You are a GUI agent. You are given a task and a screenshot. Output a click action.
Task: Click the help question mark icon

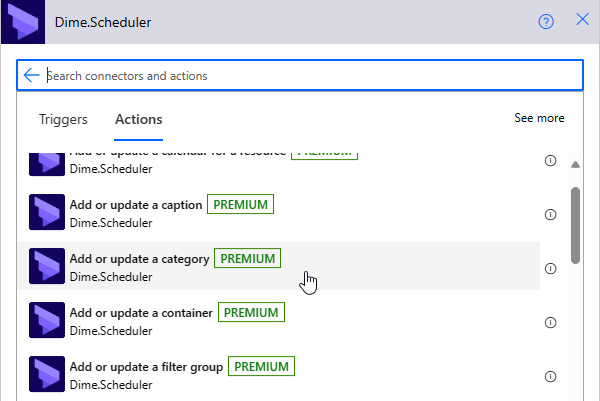coord(546,21)
